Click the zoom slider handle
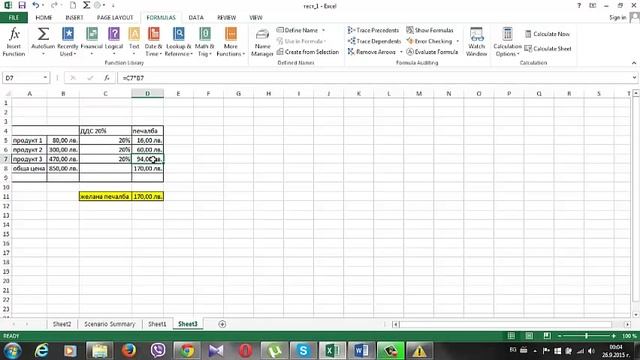This screenshot has width=640, height=360. click(x=587, y=336)
